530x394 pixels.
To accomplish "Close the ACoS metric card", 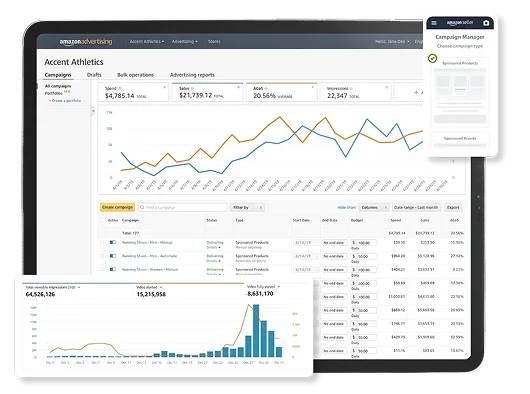I will (313, 87).
